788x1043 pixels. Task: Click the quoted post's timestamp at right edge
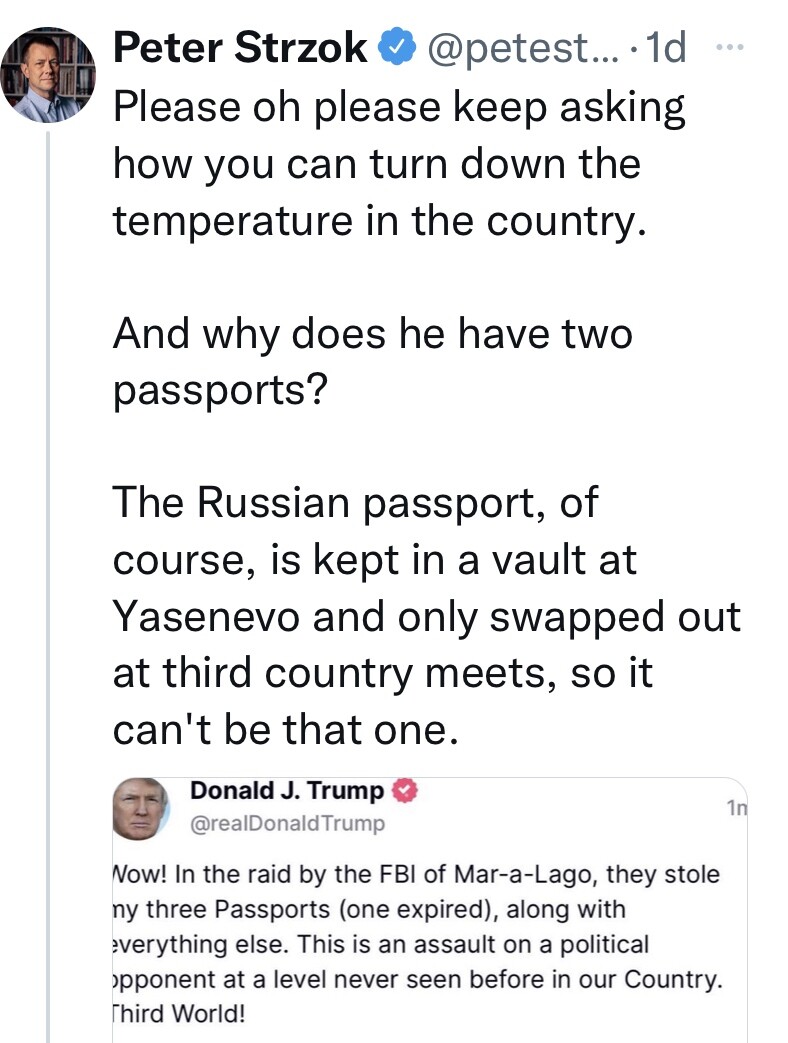737,808
